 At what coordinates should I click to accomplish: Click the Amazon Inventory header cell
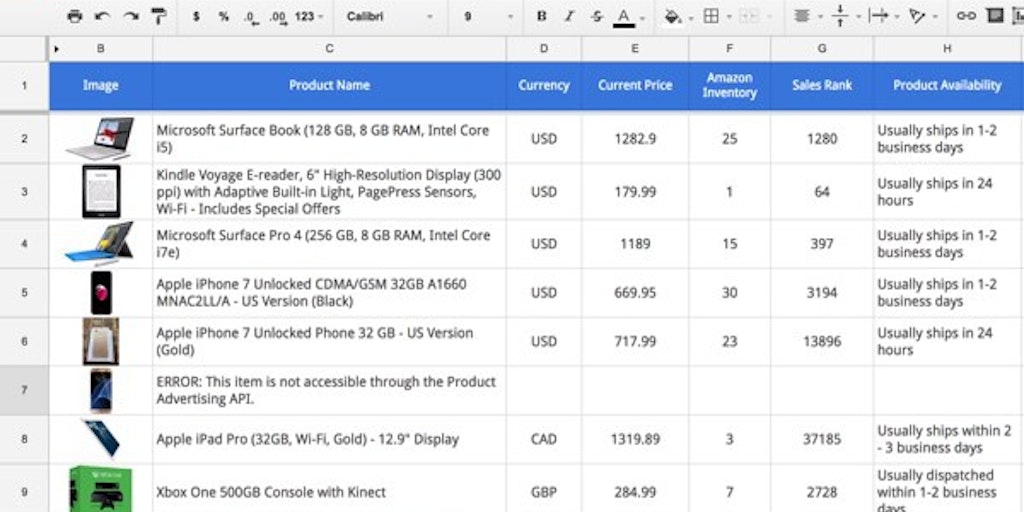click(729, 86)
